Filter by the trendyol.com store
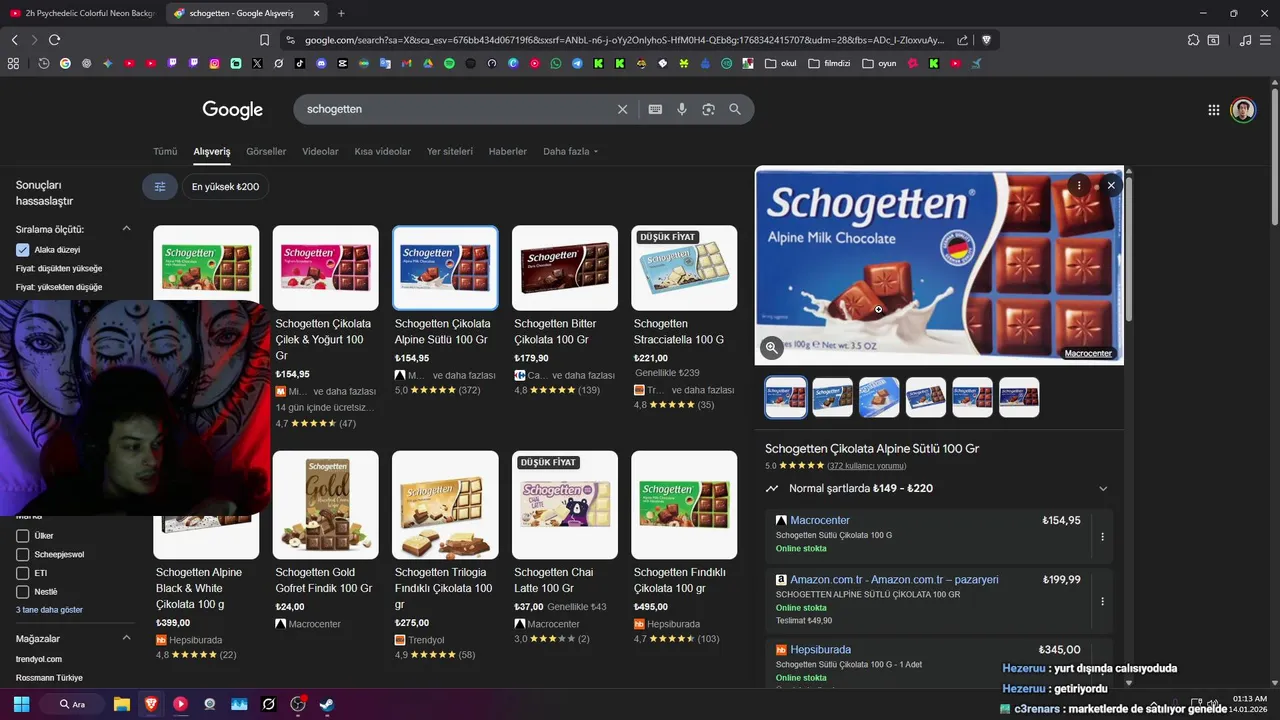The height and width of the screenshot is (720, 1280). [x=39, y=659]
